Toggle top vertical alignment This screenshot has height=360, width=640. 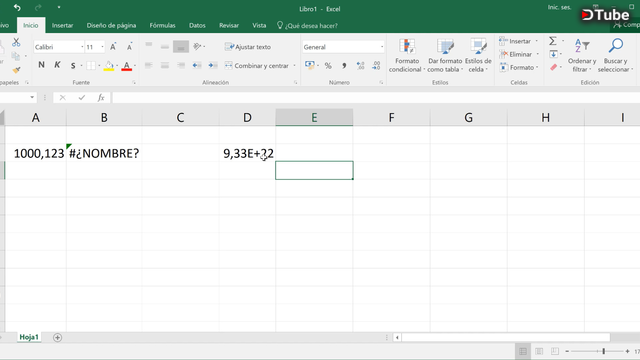point(149,46)
